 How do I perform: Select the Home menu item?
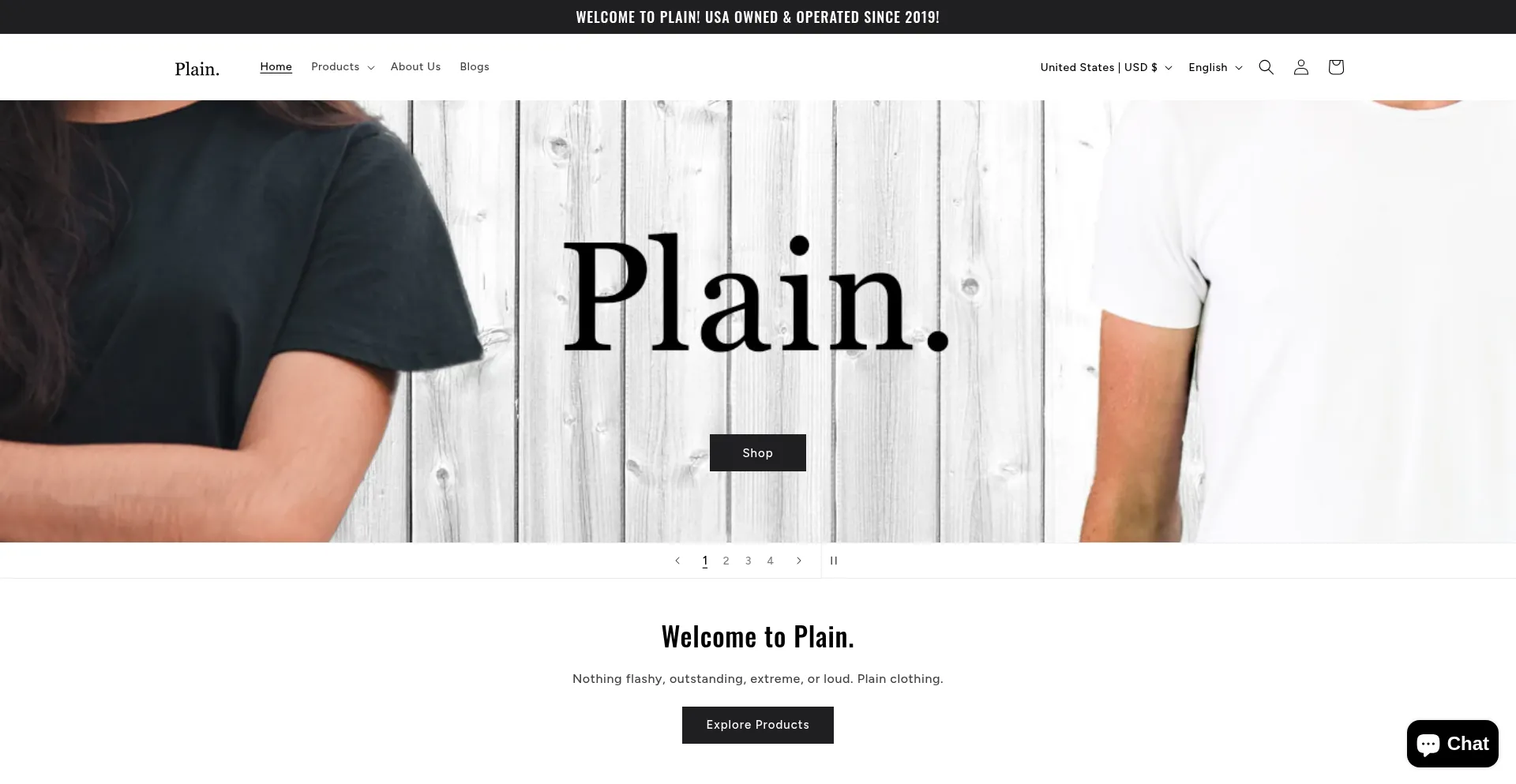[x=276, y=67]
